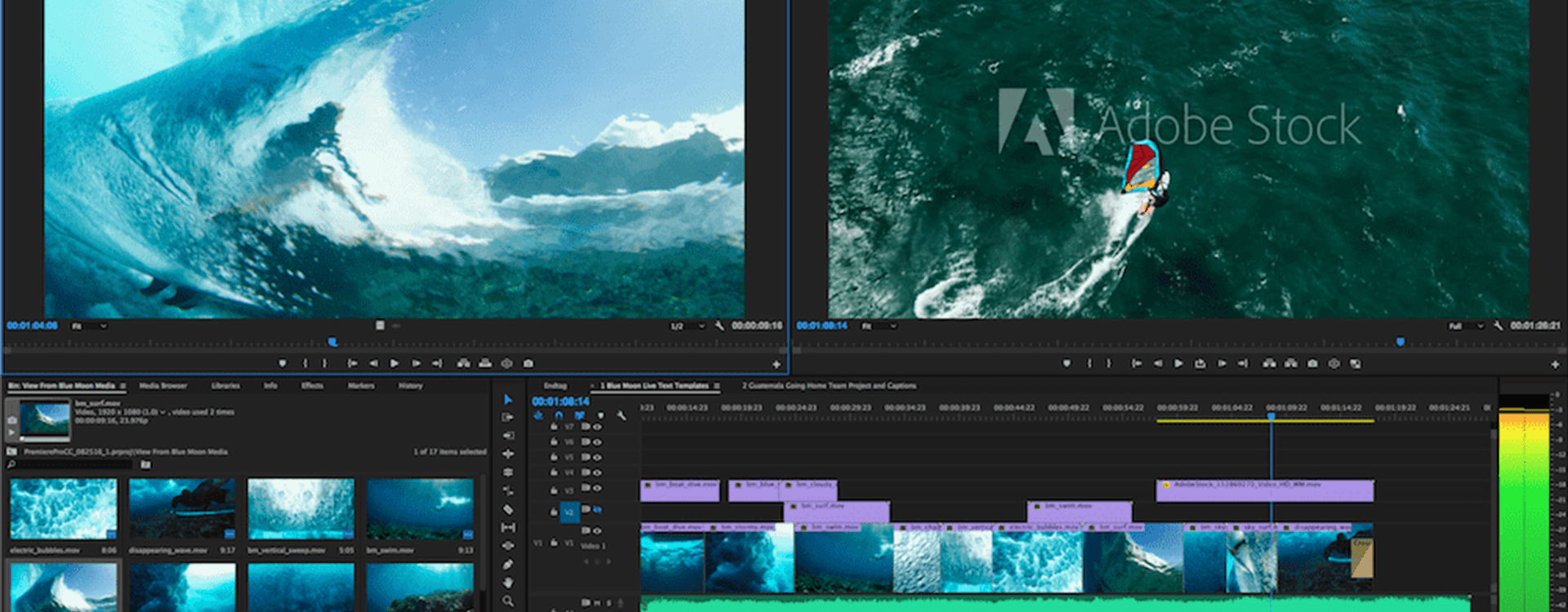Screen dimensions: 1568x612
Task: Open Source monitor 1/2 resolution dropdown
Action: [x=688, y=326]
